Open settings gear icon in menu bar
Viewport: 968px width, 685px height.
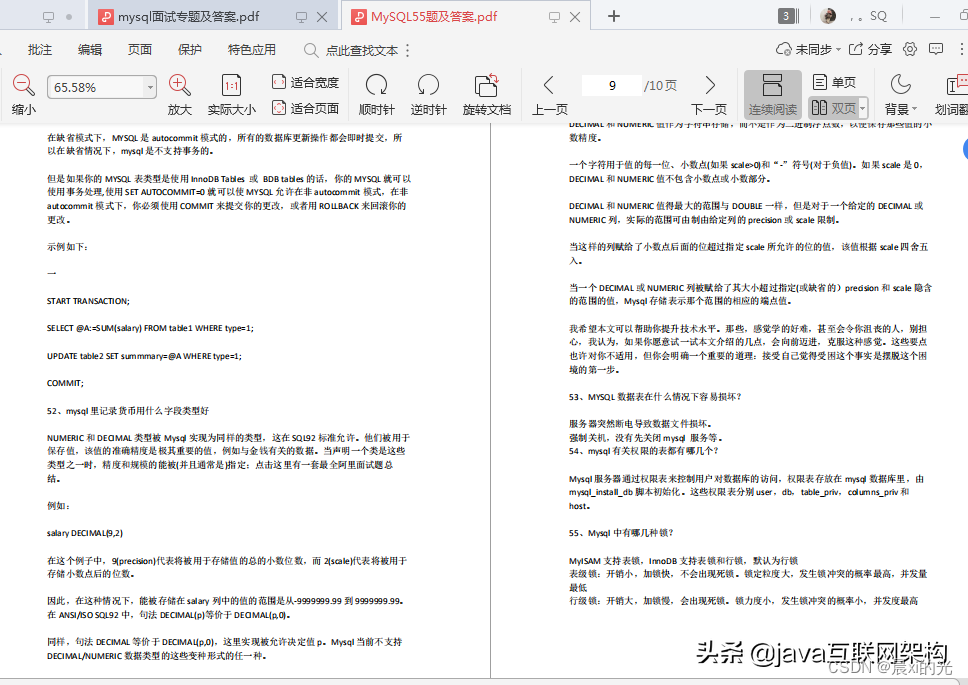910,49
